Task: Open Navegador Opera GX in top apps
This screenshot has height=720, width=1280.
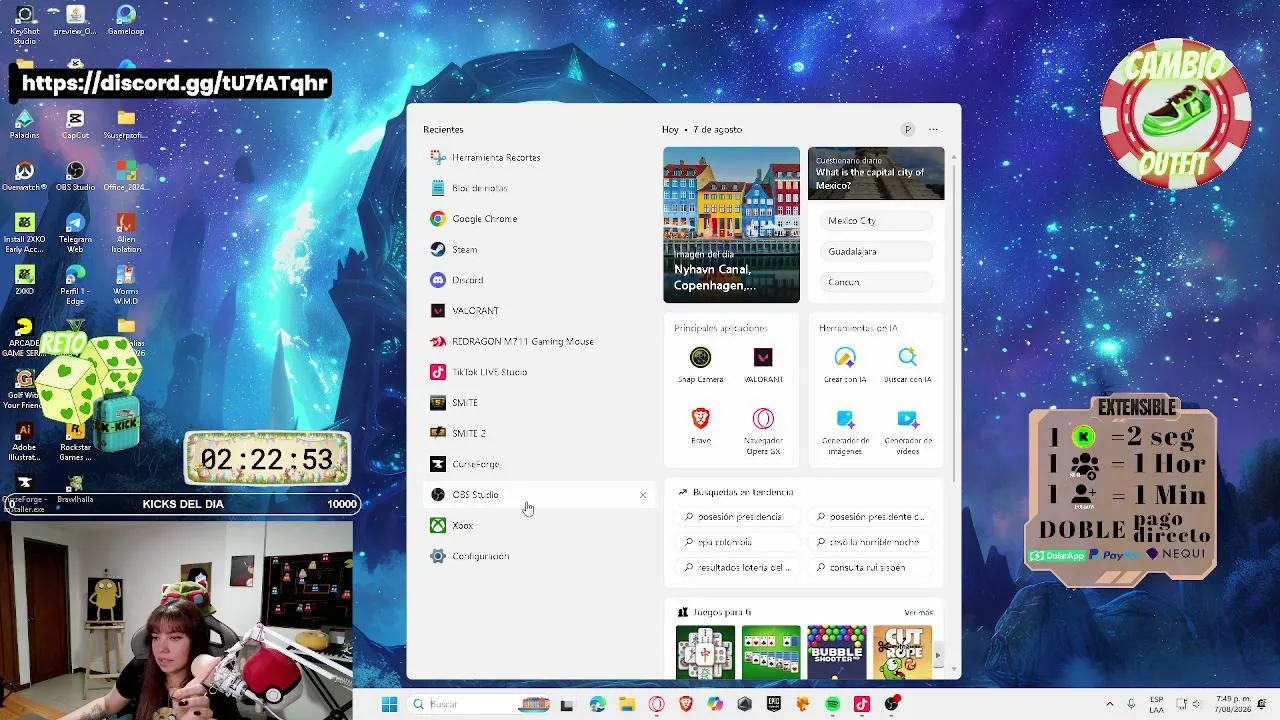Action: tap(763, 431)
